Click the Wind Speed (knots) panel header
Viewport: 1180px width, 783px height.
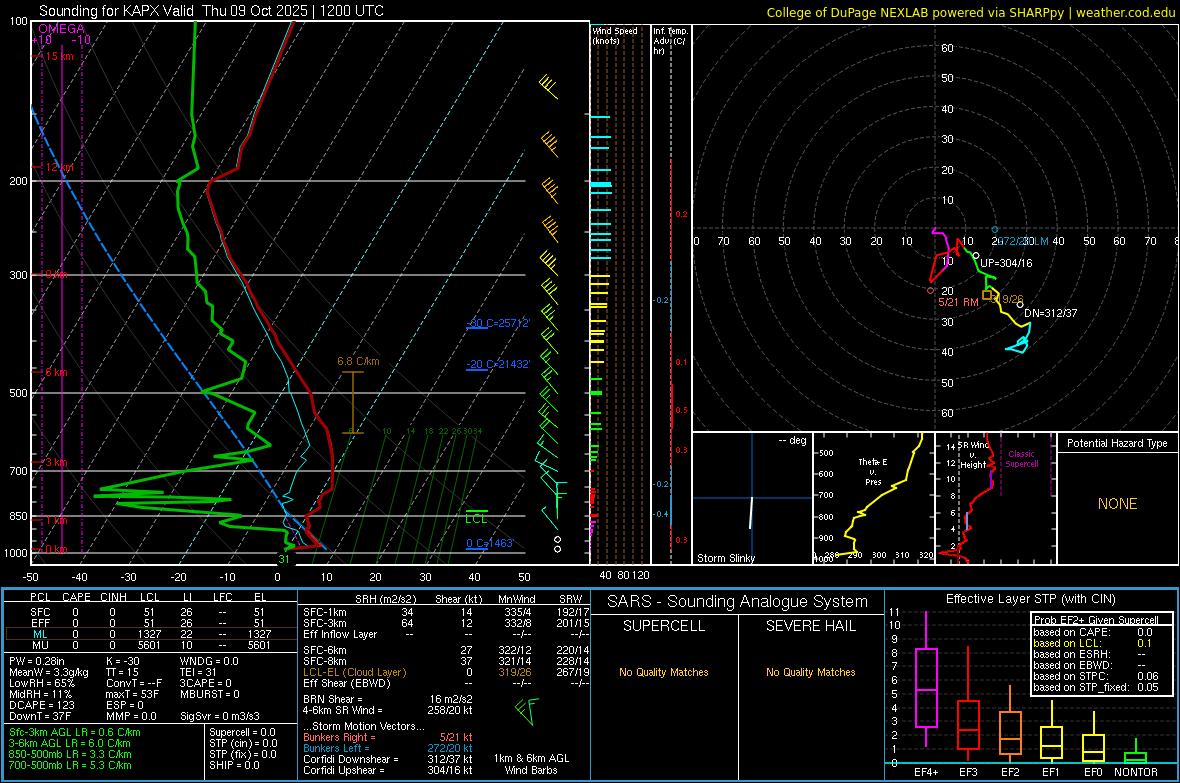(x=615, y=36)
